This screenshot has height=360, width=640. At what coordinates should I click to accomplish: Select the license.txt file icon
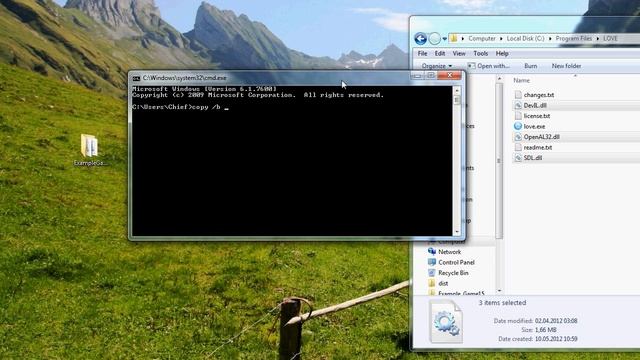[518, 116]
